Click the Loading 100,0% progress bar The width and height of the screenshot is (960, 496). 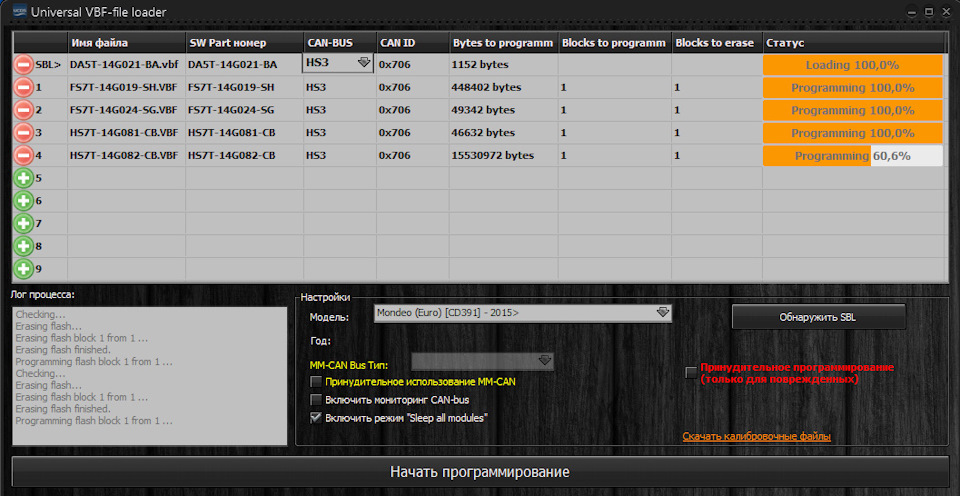(852, 65)
